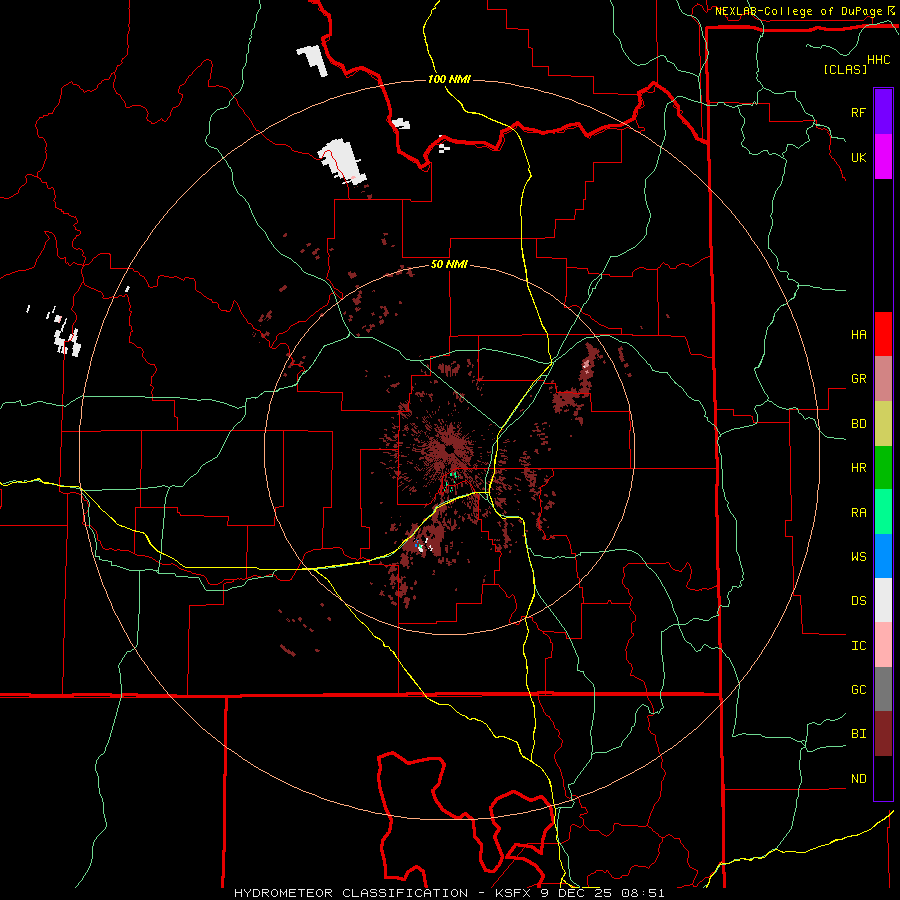Click the [CLAS] units label
The width and height of the screenshot is (900, 900).
click(845, 69)
